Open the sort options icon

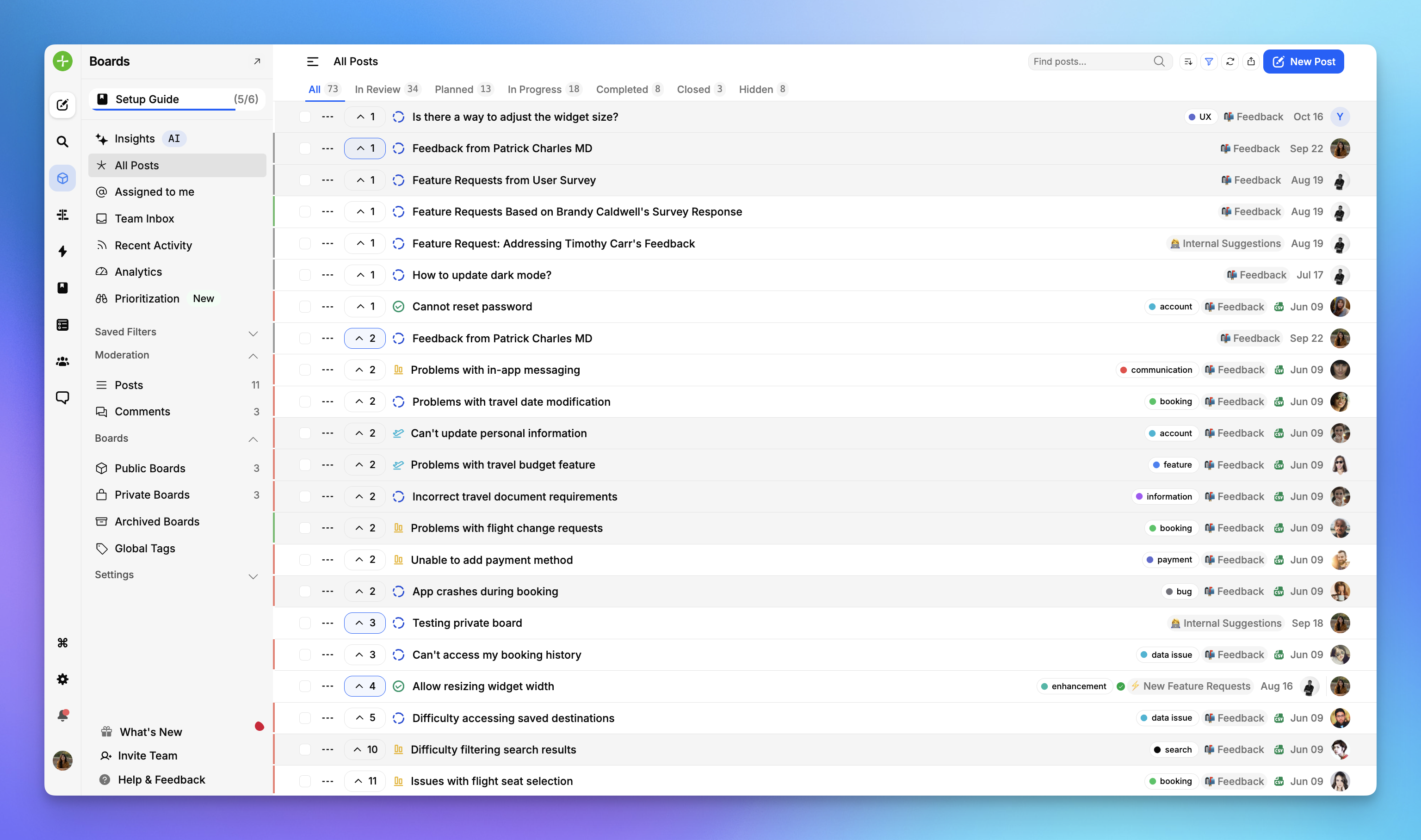pyautogui.click(x=1188, y=61)
